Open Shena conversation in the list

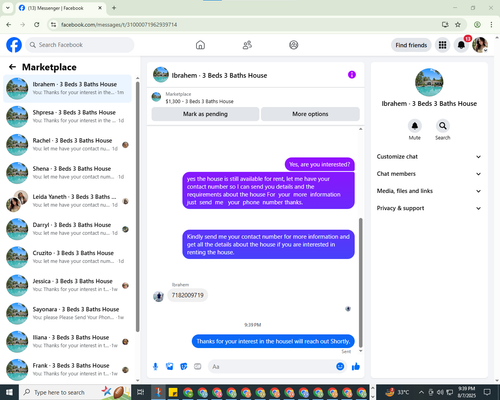click(x=68, y=173)
